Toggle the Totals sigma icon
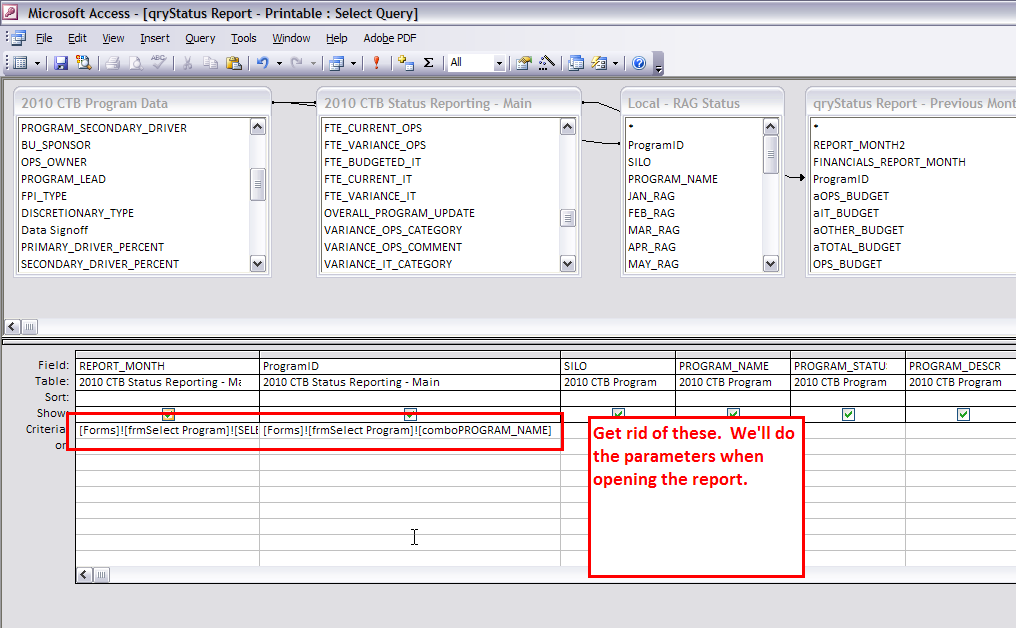This screenshot has width=1016, height=628. point(429,63)
